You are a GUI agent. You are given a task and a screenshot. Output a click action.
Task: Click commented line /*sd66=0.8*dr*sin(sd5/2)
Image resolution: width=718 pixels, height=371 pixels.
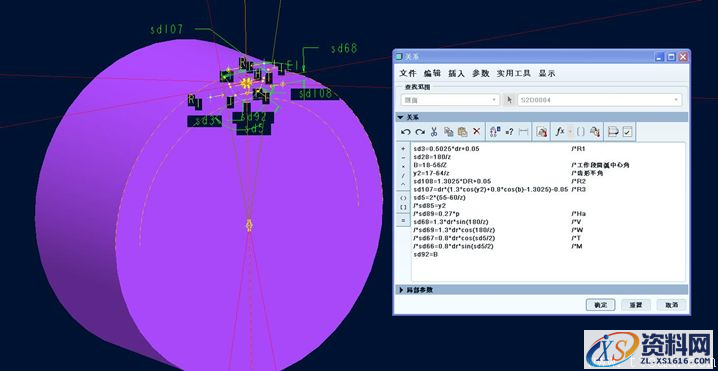[x=453, y=246]
